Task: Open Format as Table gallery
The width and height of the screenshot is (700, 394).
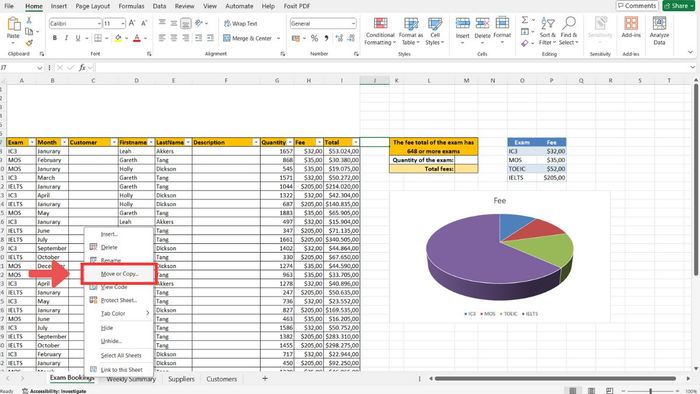Action: tap(411, 31)
